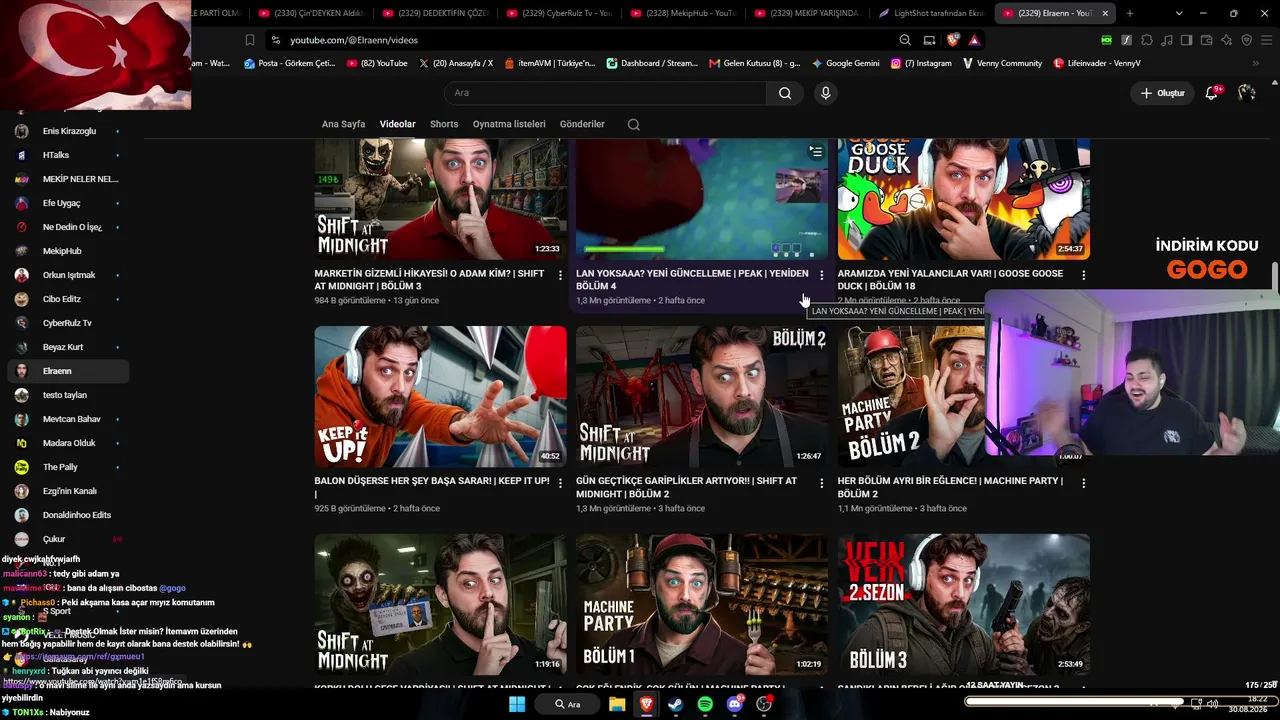The height and width of the screenshot is (720, 1280).
Task: Open The Pally subscription in the sidebar
Action: 68,467
